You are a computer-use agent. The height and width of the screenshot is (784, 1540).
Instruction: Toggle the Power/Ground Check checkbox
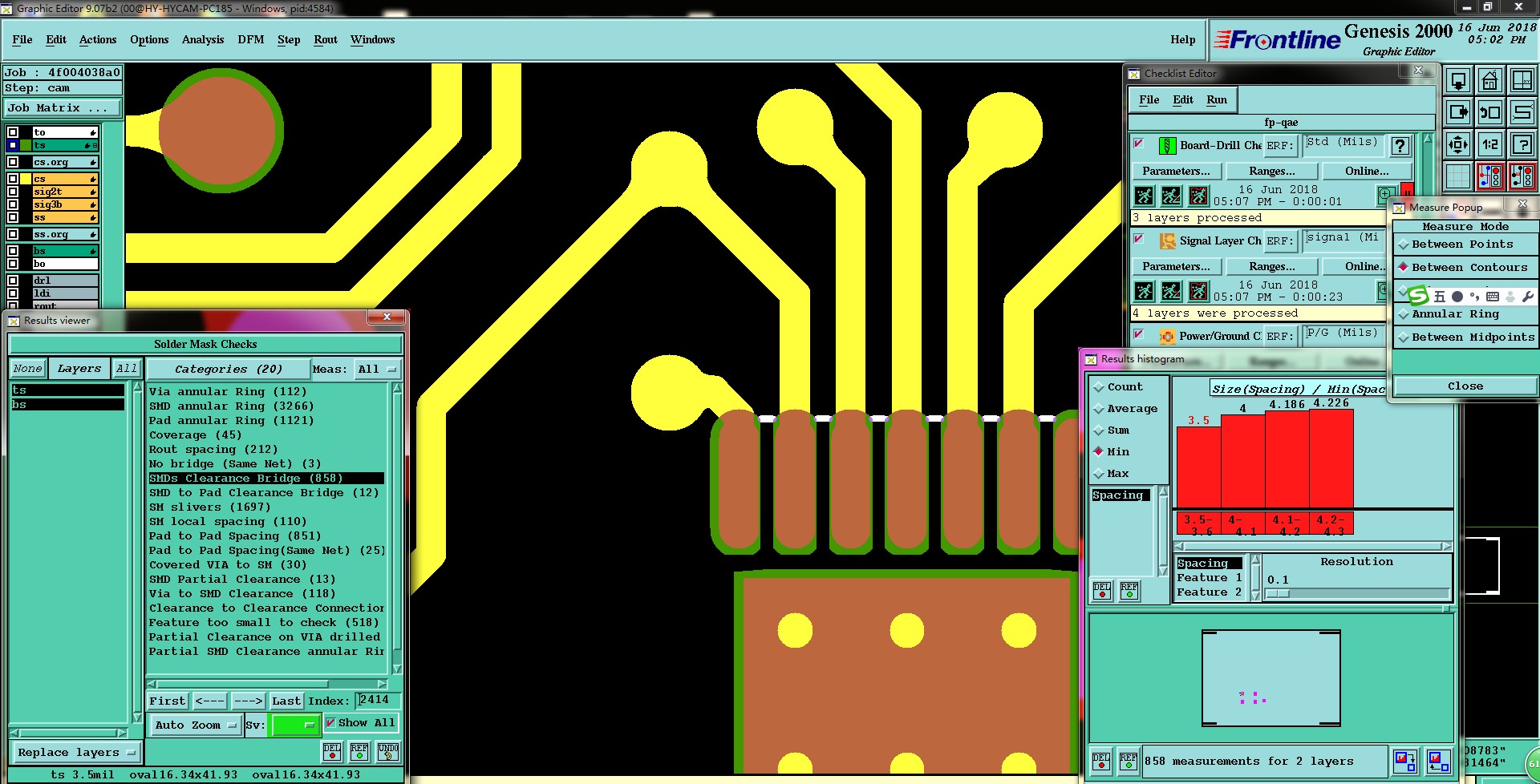click(1139, 333)
